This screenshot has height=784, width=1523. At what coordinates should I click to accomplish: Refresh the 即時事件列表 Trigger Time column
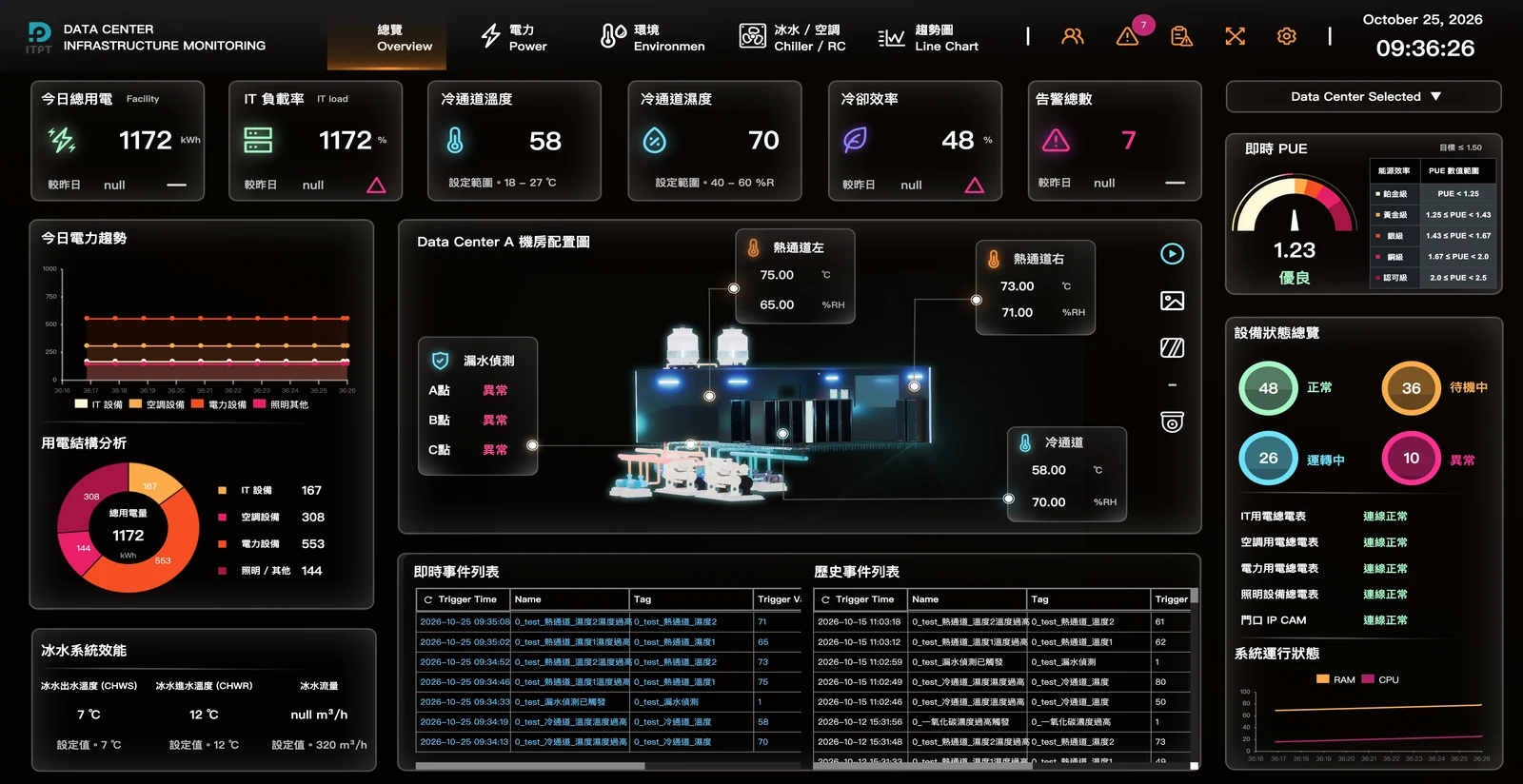tap(428, 599)
